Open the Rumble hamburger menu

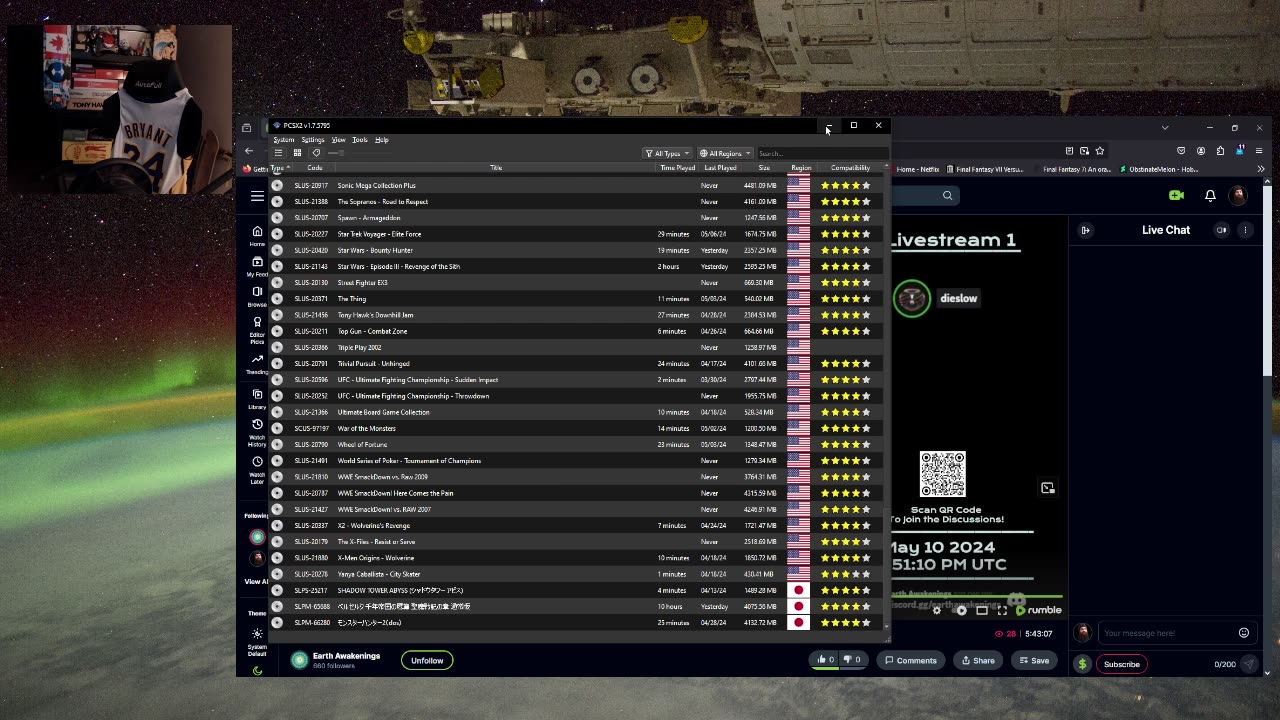click(x=257, y=196)
